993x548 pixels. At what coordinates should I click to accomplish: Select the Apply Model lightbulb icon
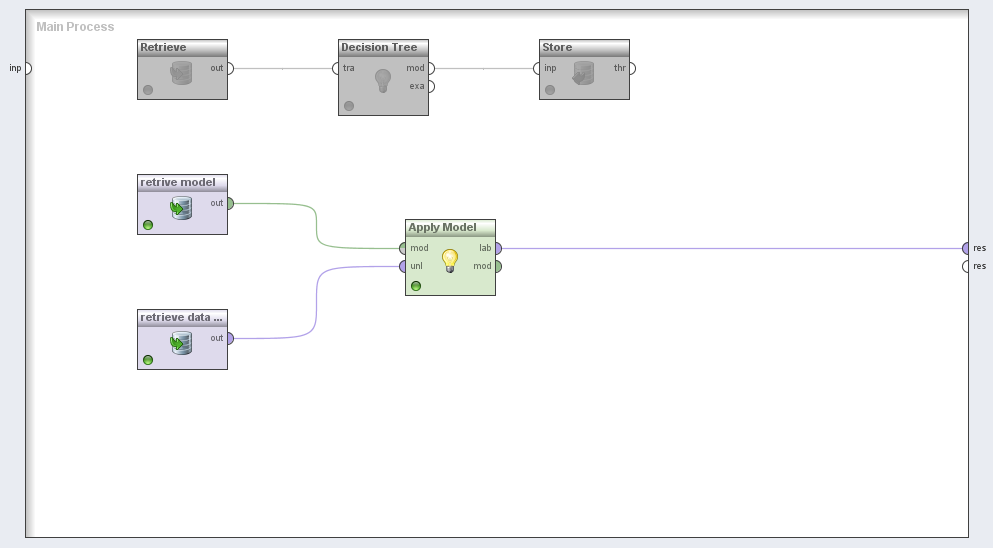point(450,261)
